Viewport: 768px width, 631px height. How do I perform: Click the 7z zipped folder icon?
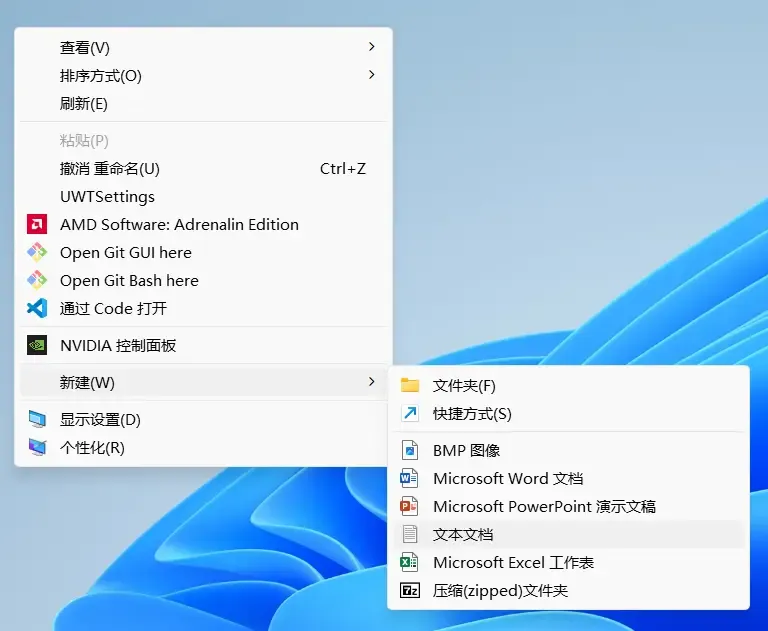410,590
